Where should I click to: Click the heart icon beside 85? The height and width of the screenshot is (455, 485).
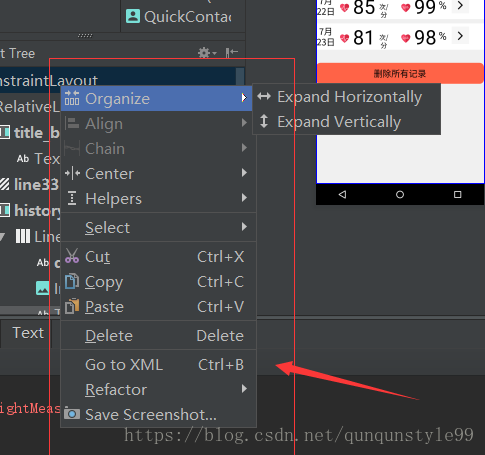coord(344,7)
